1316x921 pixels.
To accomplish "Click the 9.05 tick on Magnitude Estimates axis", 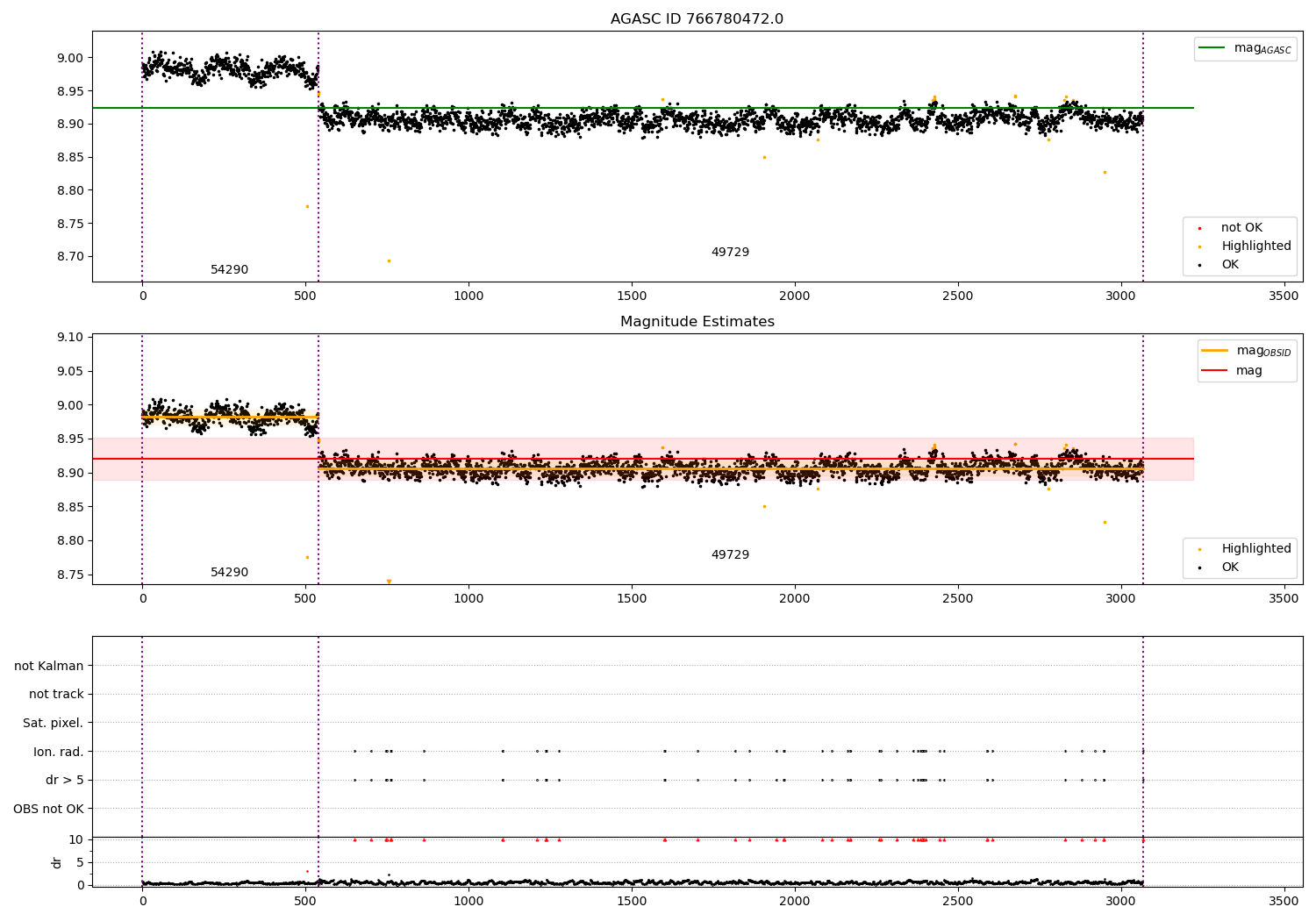I will click(x=69, y=371).
